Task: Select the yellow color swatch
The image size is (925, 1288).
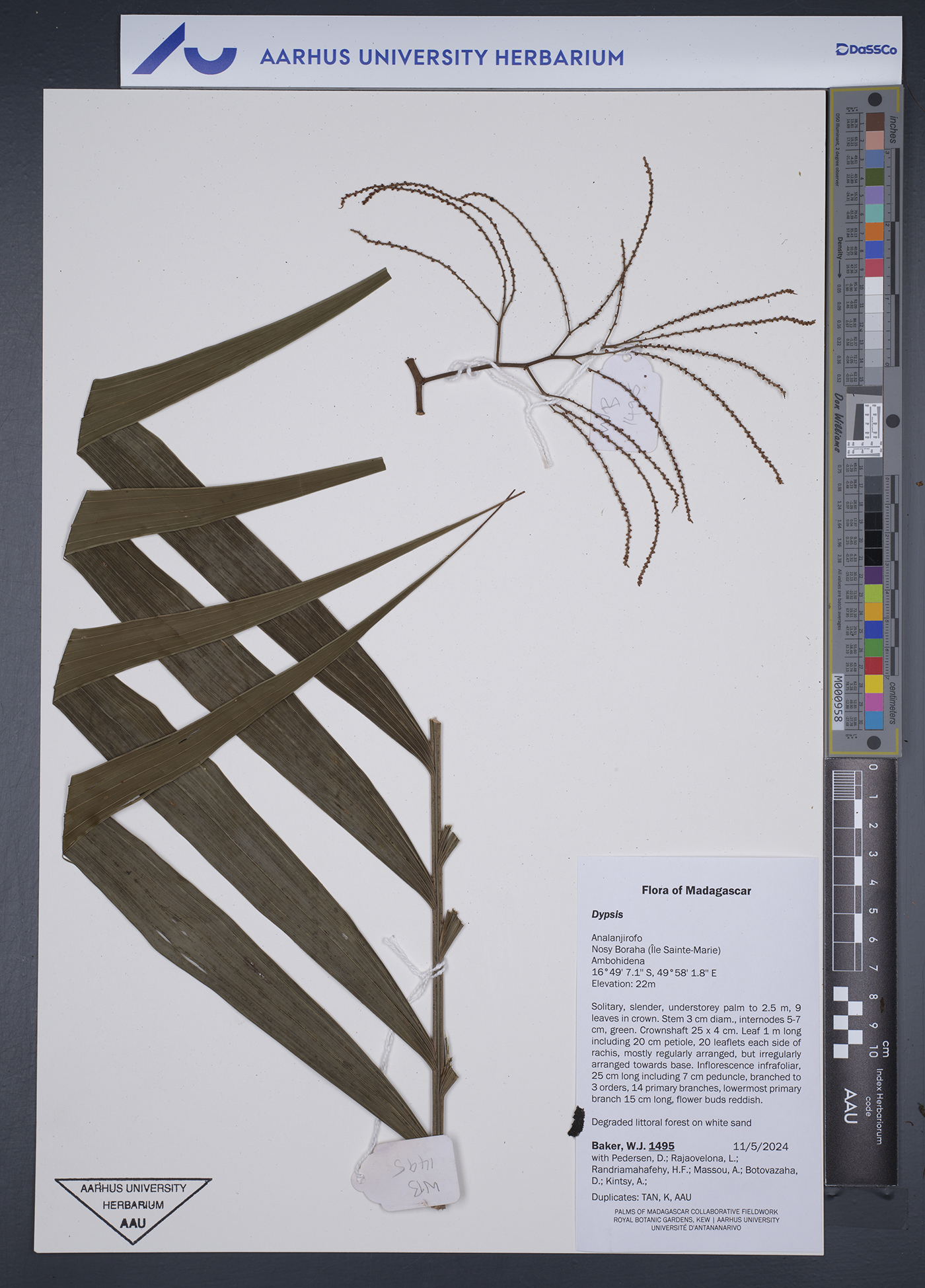Action: coord(873,683)
